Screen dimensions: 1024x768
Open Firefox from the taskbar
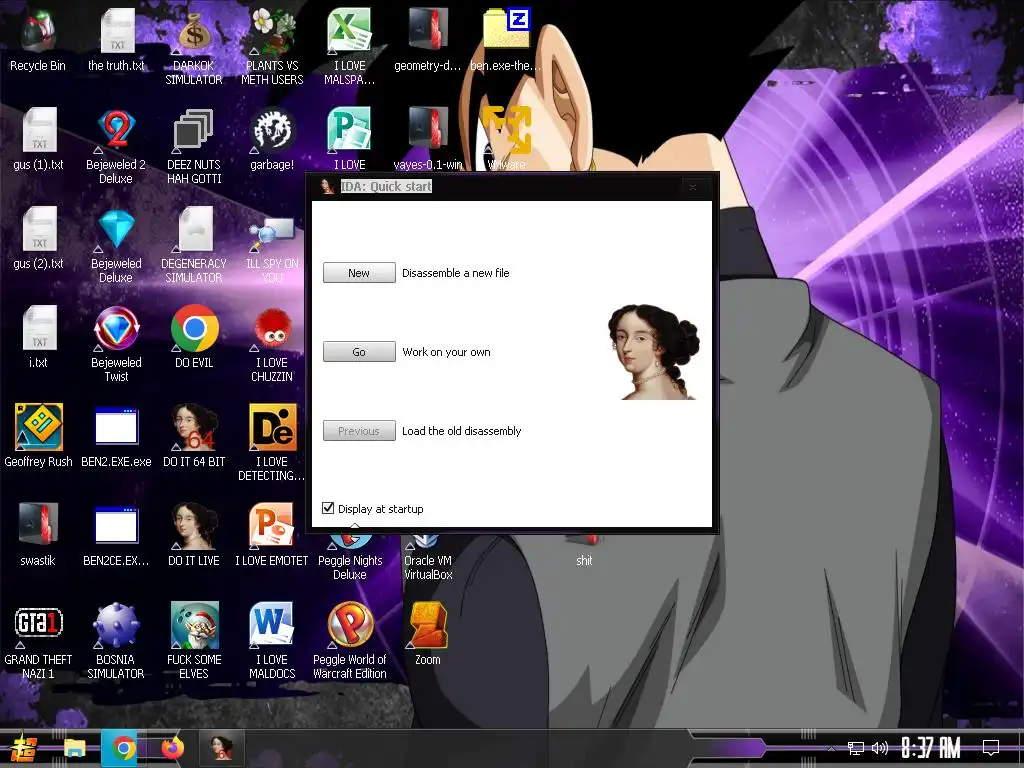click(172, 748)
